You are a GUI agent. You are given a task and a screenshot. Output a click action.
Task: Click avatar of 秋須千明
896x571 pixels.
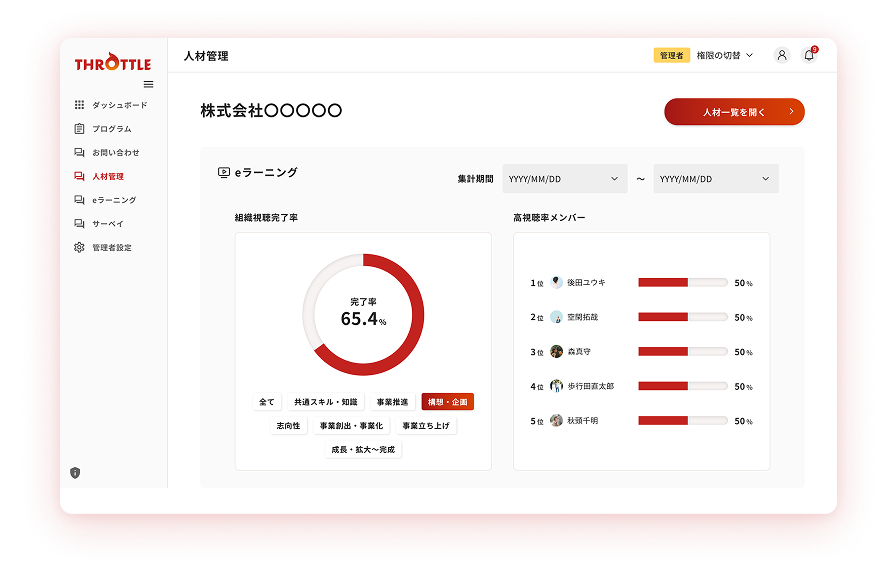[556, 421]
